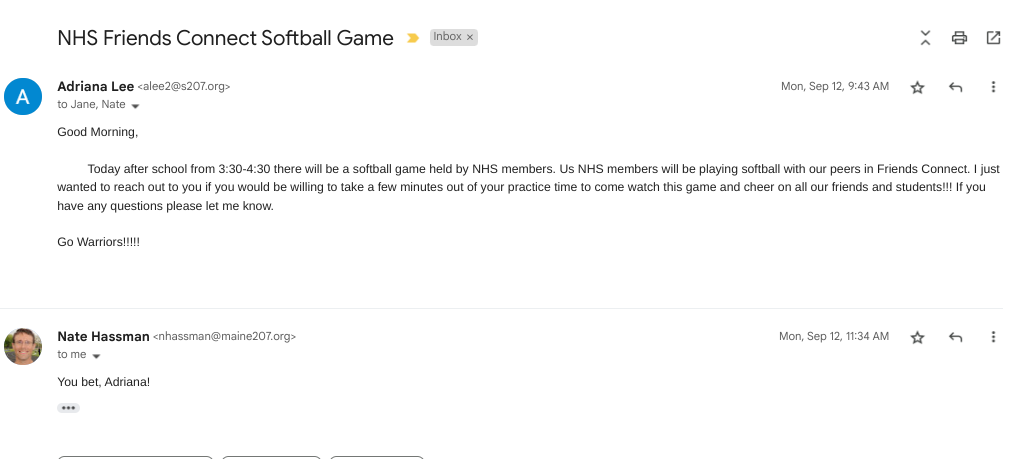Screen dimensions: 1013x459
Task: Expand the "to me" recipient details
Action: pyautogui.click(x=97, y=355)
